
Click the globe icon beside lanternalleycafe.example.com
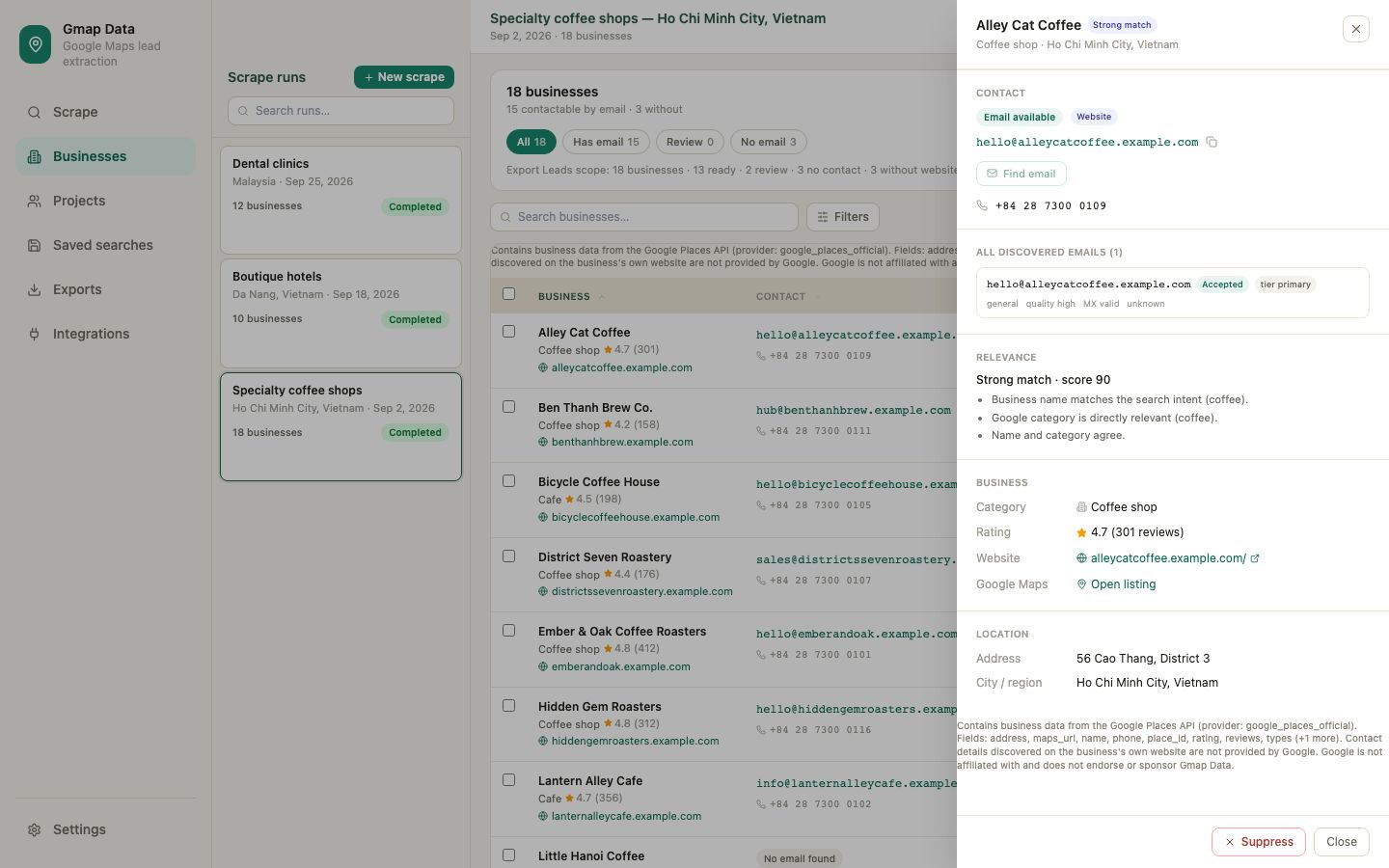click(x=543, y=816)
